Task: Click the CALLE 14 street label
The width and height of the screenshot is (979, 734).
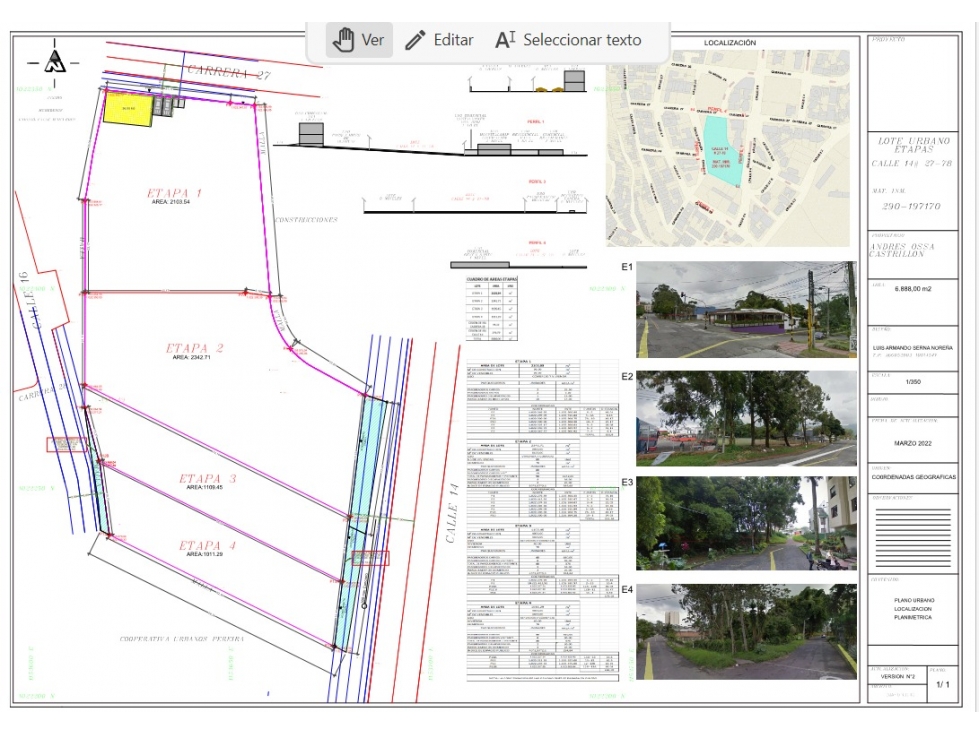Action: 453,513
